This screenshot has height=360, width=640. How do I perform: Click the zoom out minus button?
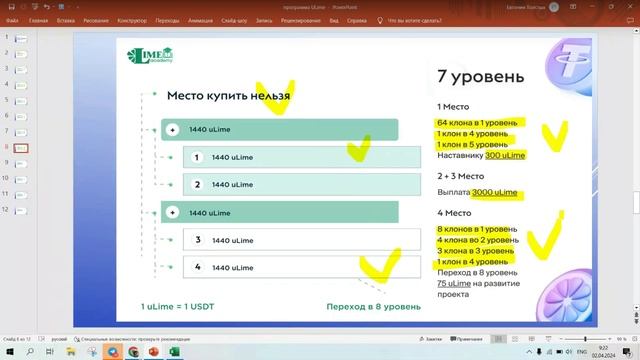561,339
